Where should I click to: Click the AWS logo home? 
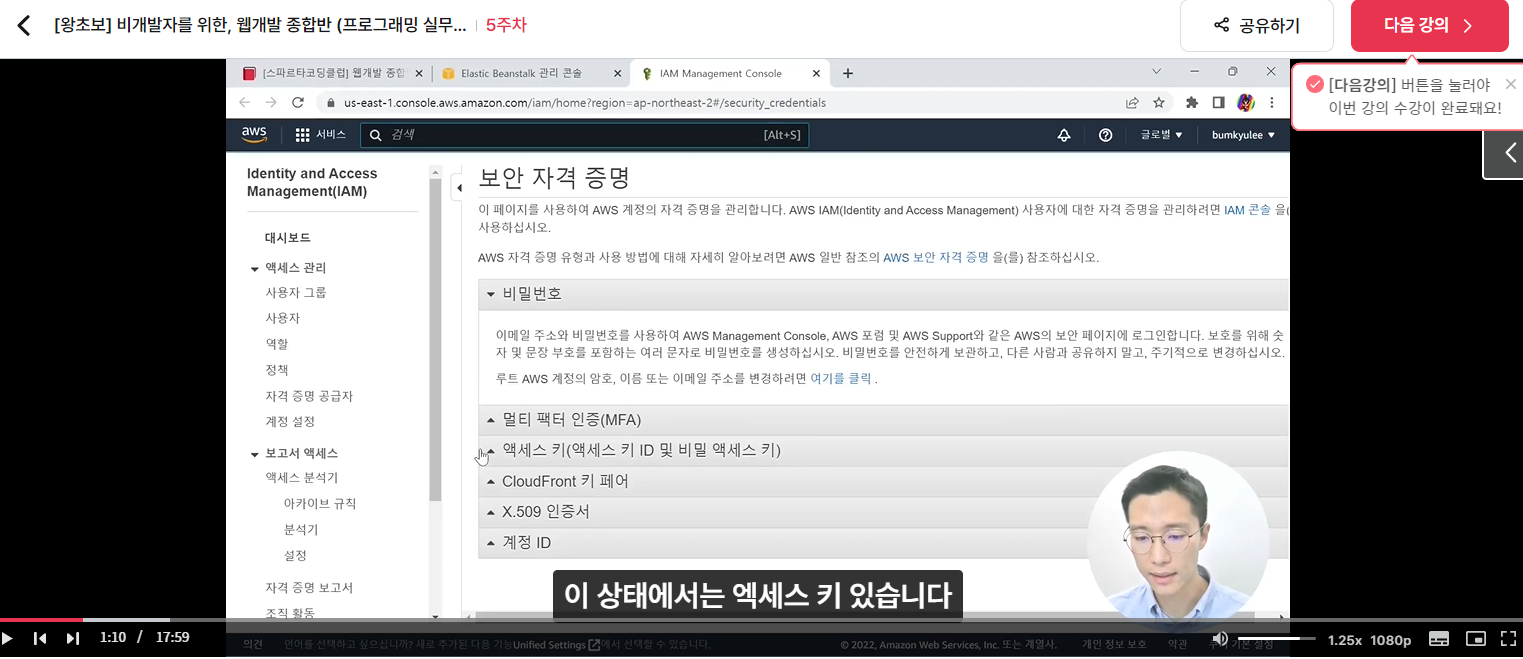[x=254, y=135]
